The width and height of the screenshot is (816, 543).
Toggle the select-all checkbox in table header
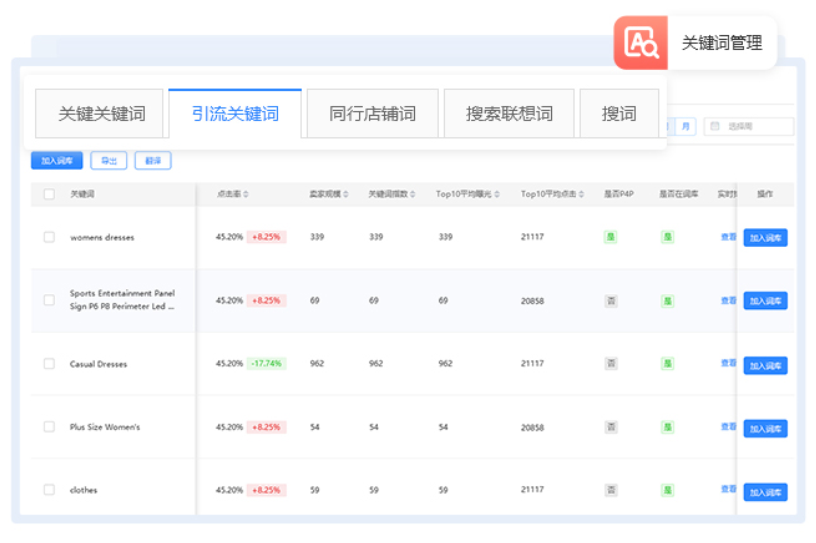click(x=49, y=194)
